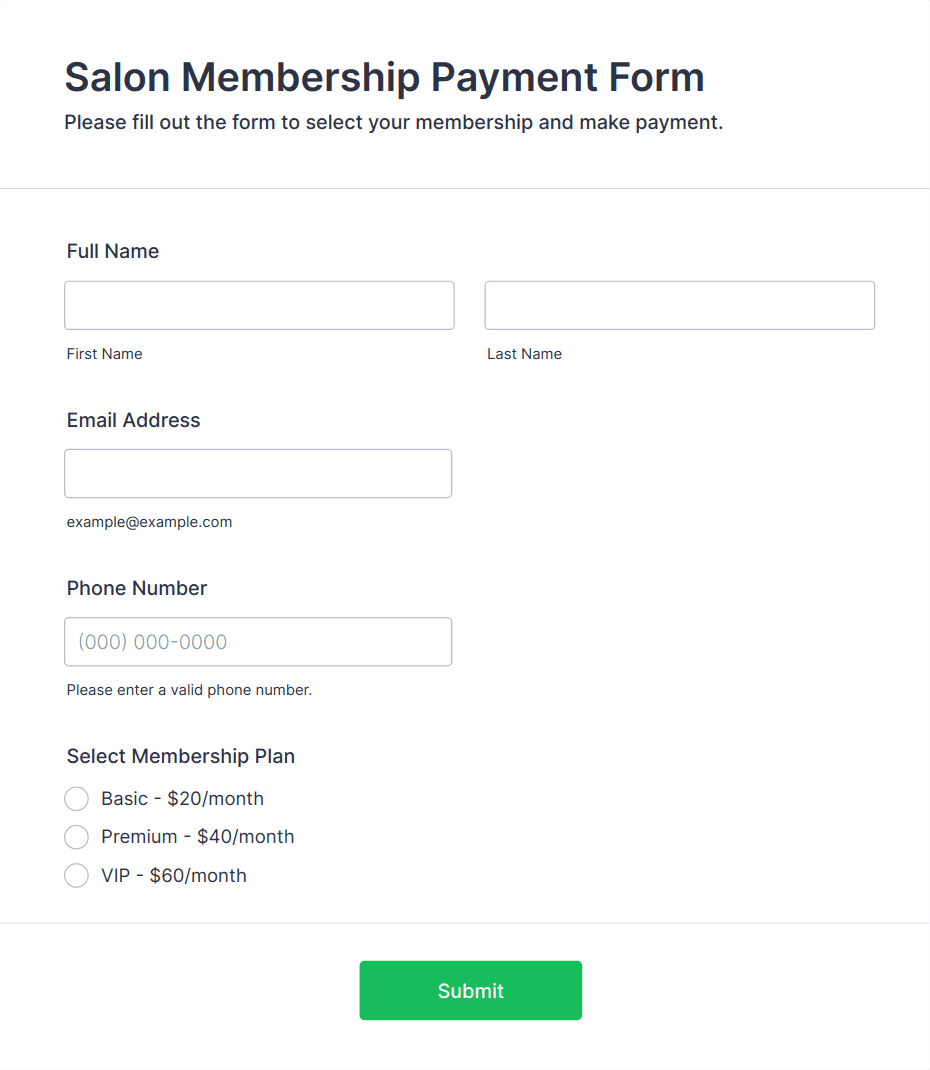Click the 'Full Name' field label
The height and width of the screenshot is (1070, 930).
pos(113,251)
